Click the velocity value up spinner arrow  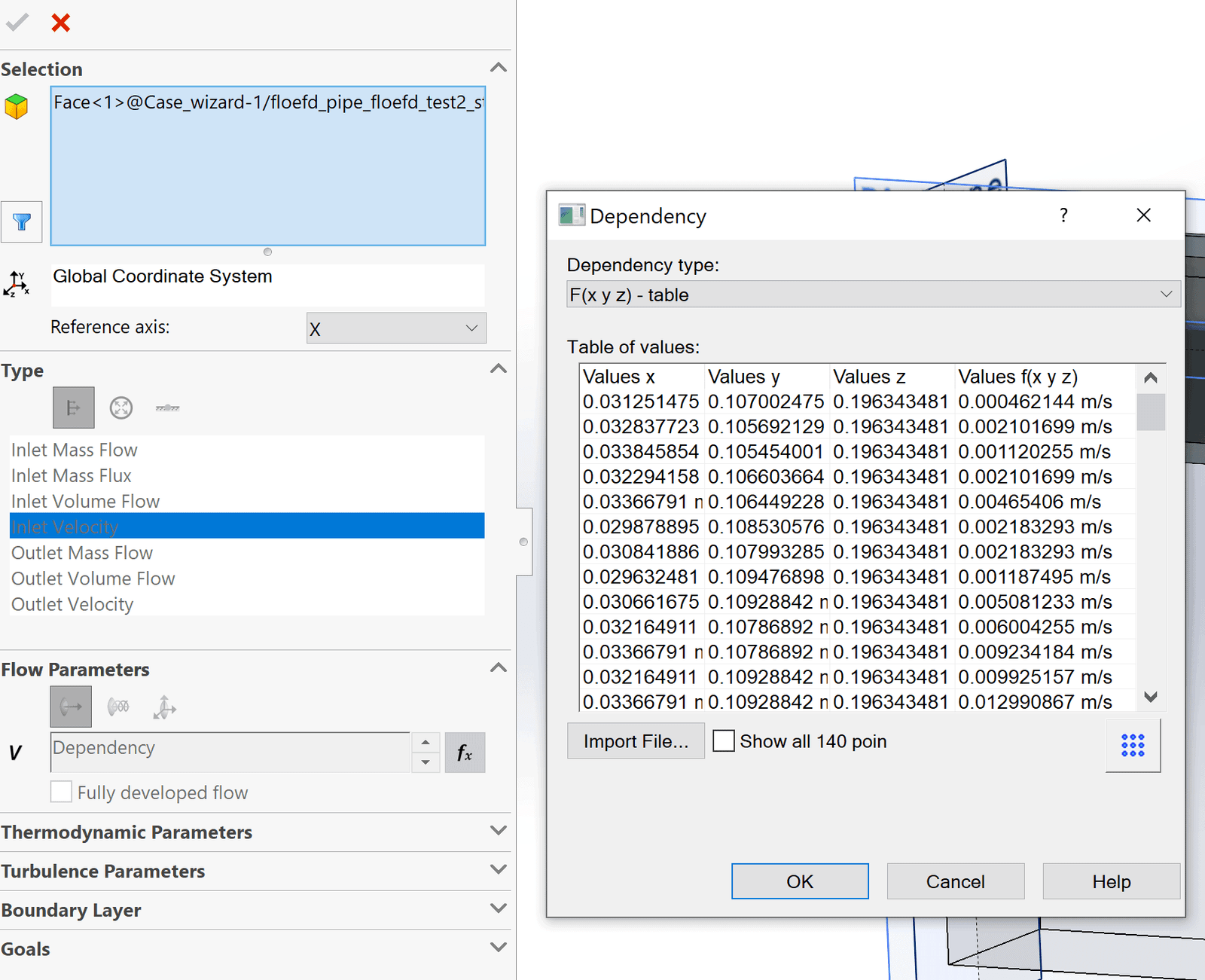point(426,743)
